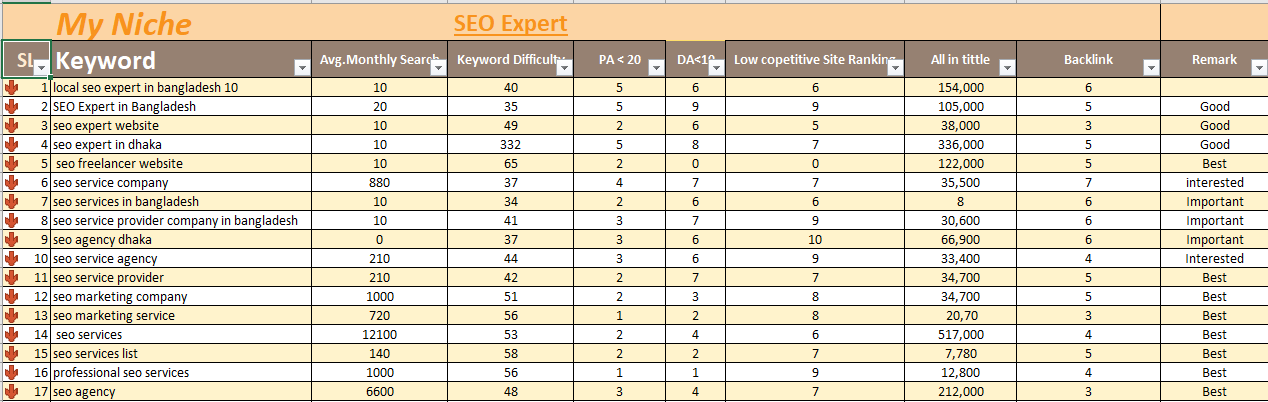Expand the Remark column filter

(1257, 67)
